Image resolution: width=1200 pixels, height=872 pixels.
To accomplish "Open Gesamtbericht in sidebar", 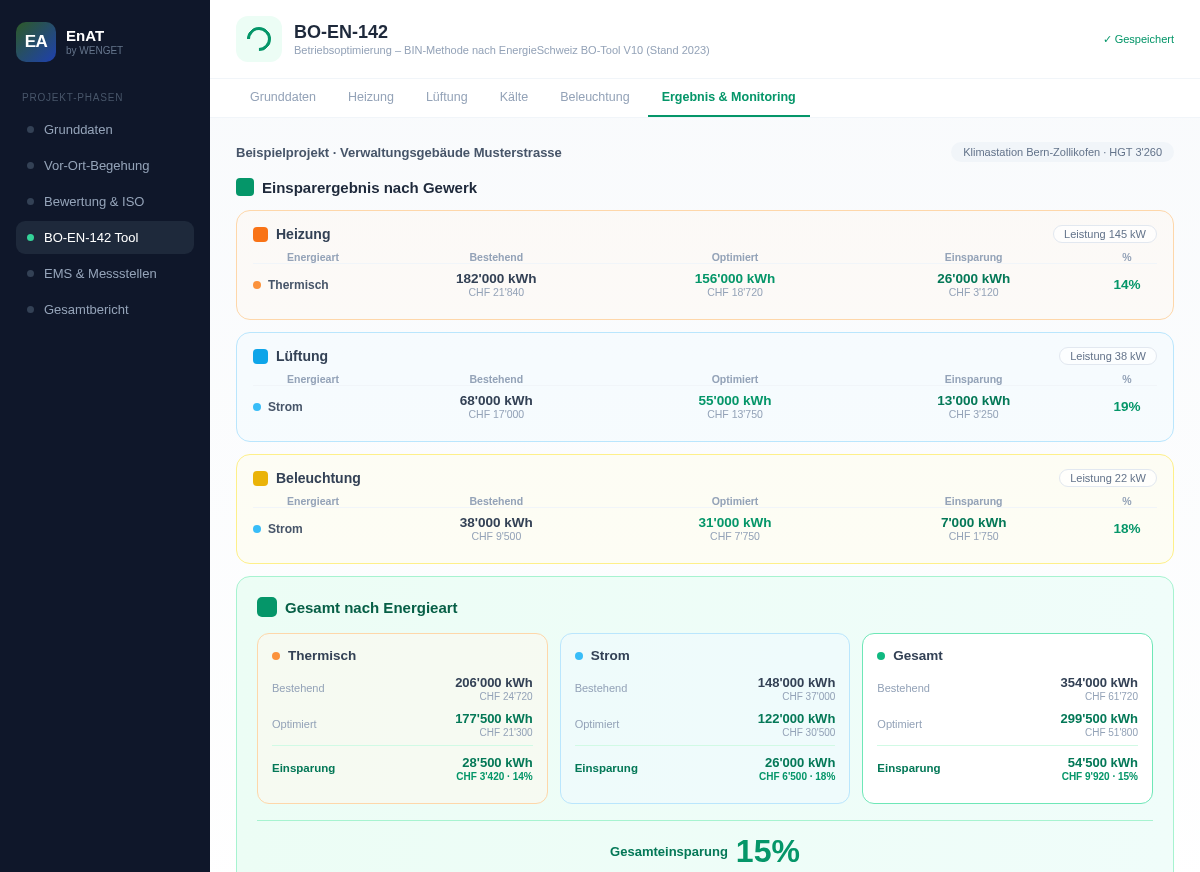I will tap(105, 309).
